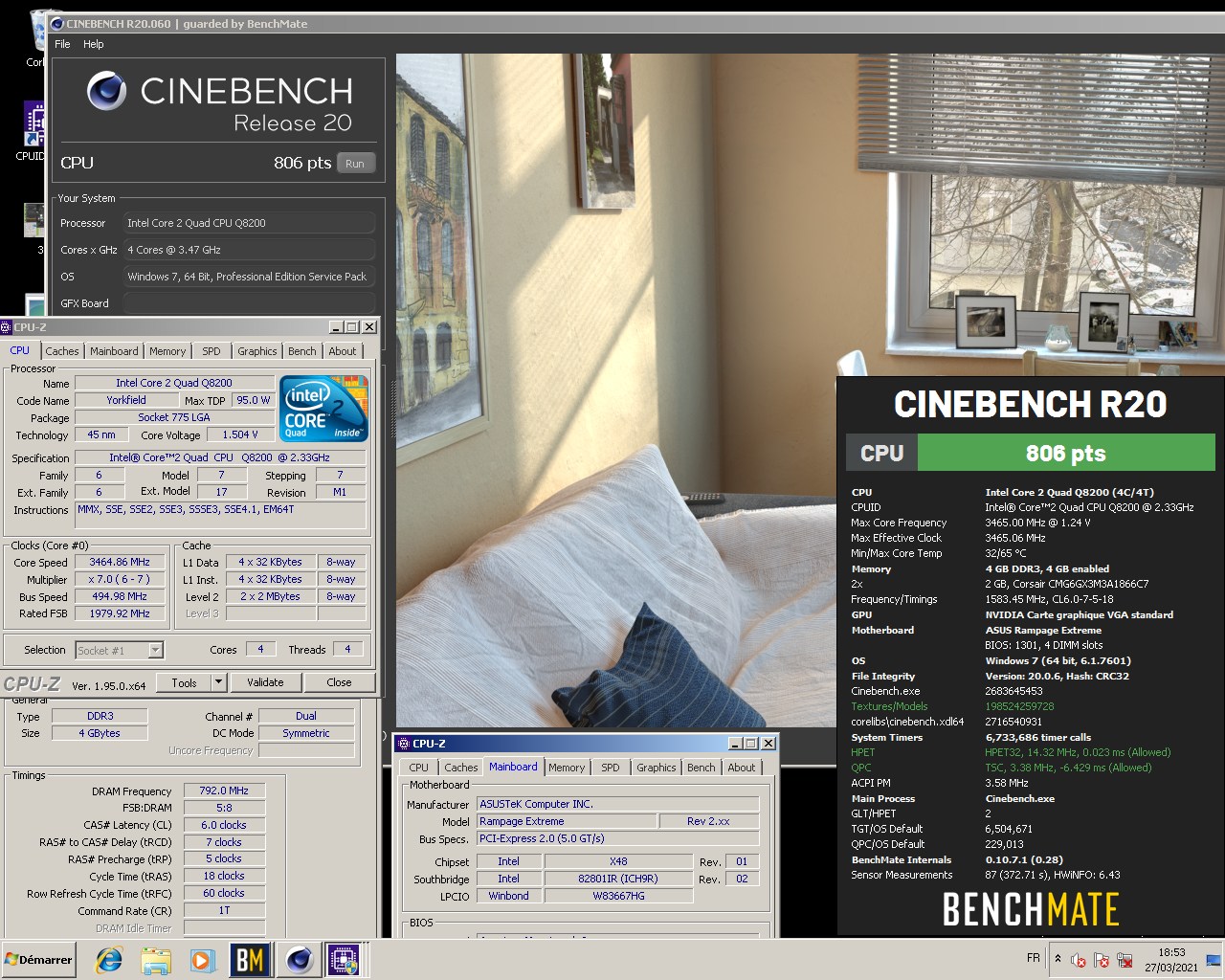Click the green 806 pts score bar in BenchMate
The image size is (1225, 980).
[x=1065, y=454]
